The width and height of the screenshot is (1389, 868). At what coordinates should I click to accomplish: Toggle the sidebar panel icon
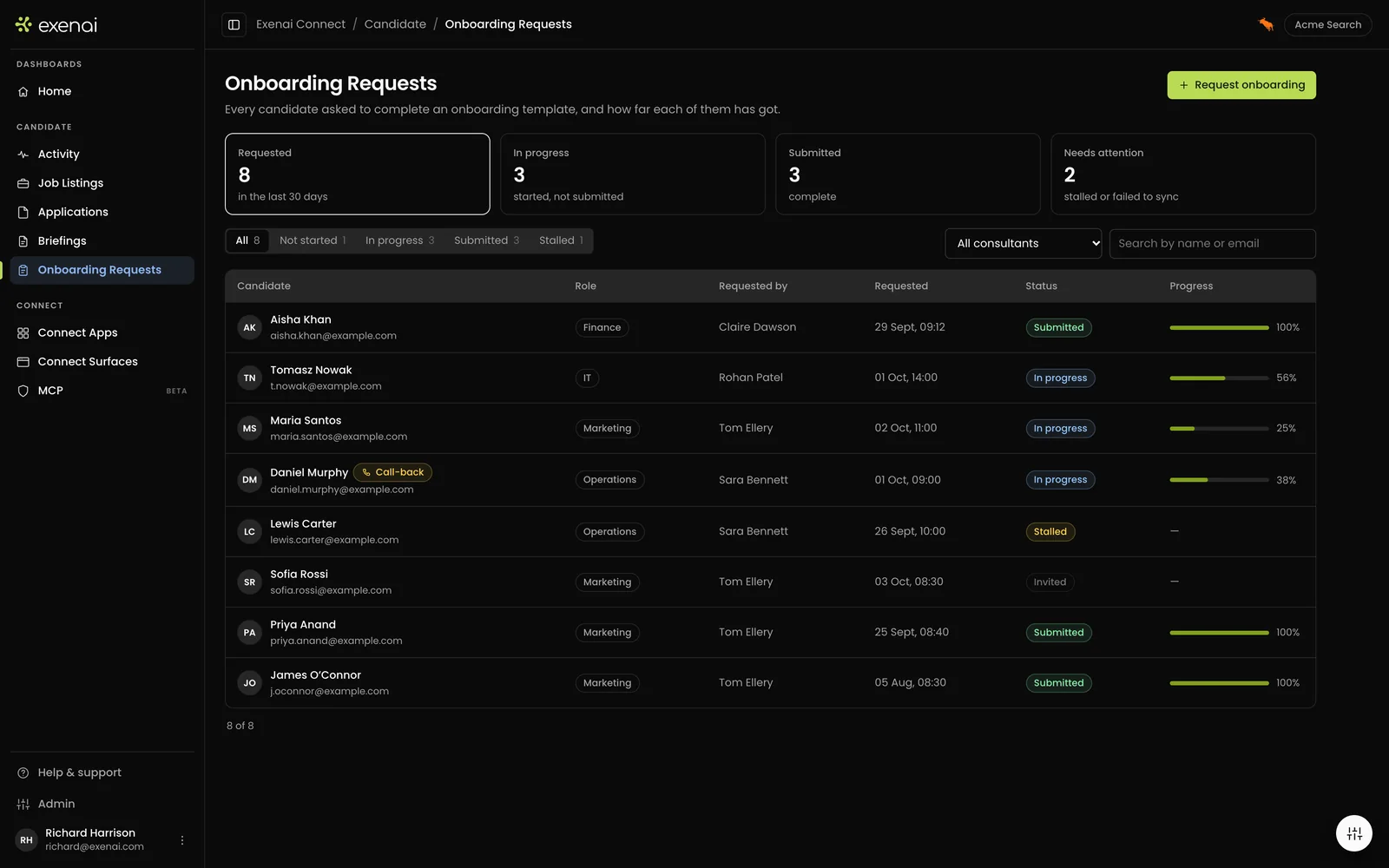point(234,24)
